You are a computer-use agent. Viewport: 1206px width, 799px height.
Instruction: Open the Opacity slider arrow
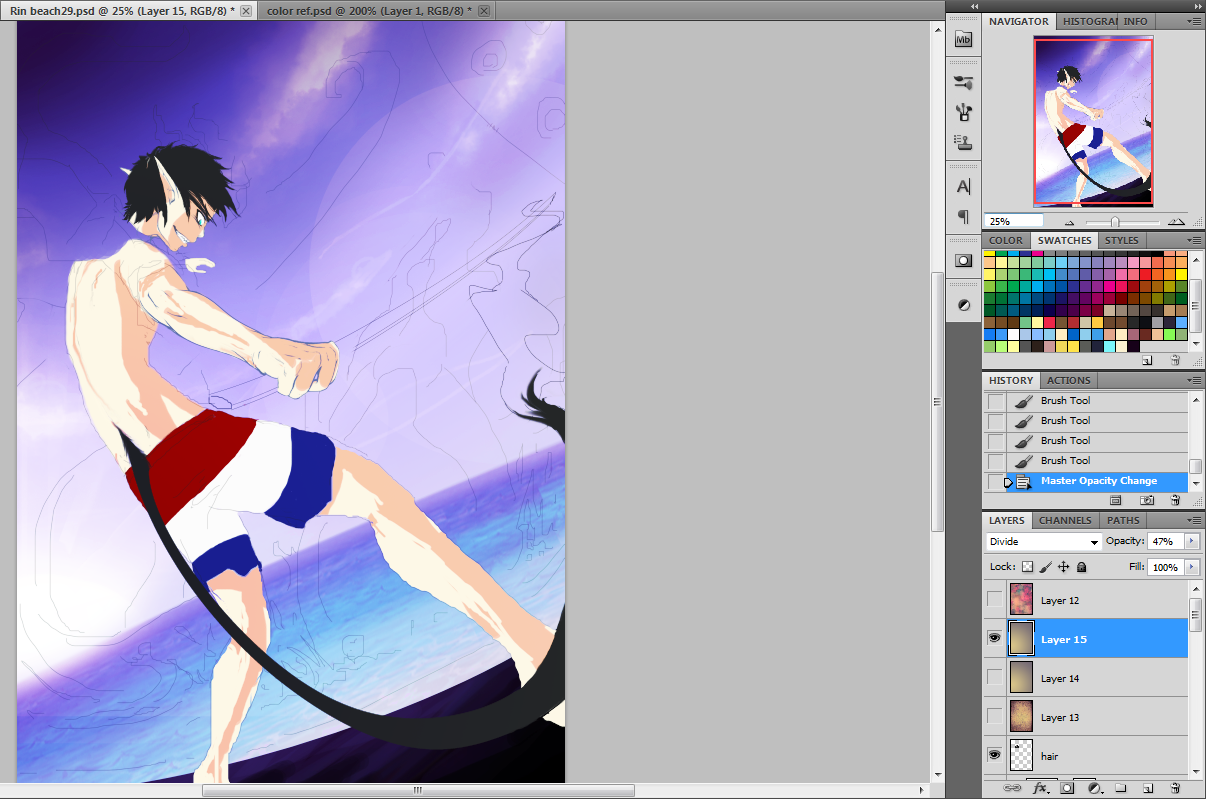pos(1191,541)
